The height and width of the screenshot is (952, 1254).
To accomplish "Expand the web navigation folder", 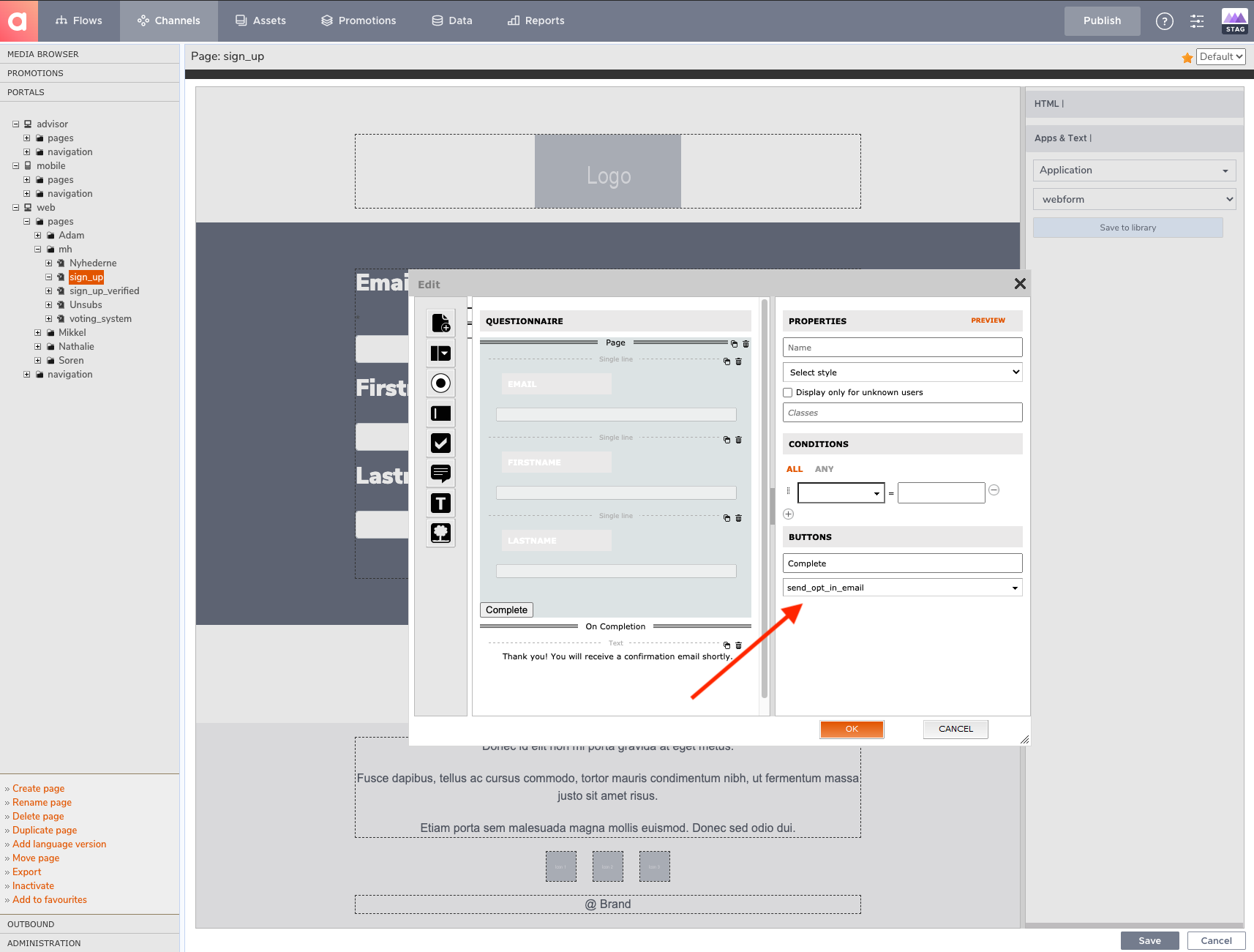I will (x=26, y=375).
